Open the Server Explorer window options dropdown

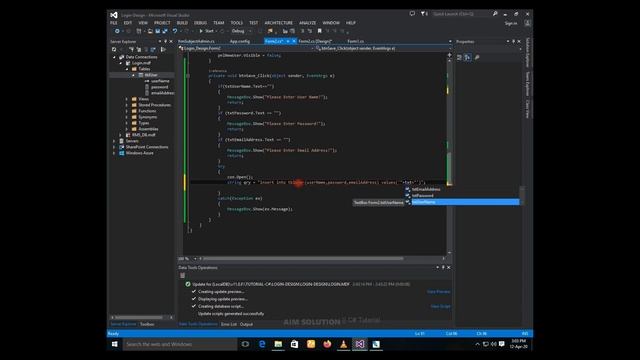point(160,42)
